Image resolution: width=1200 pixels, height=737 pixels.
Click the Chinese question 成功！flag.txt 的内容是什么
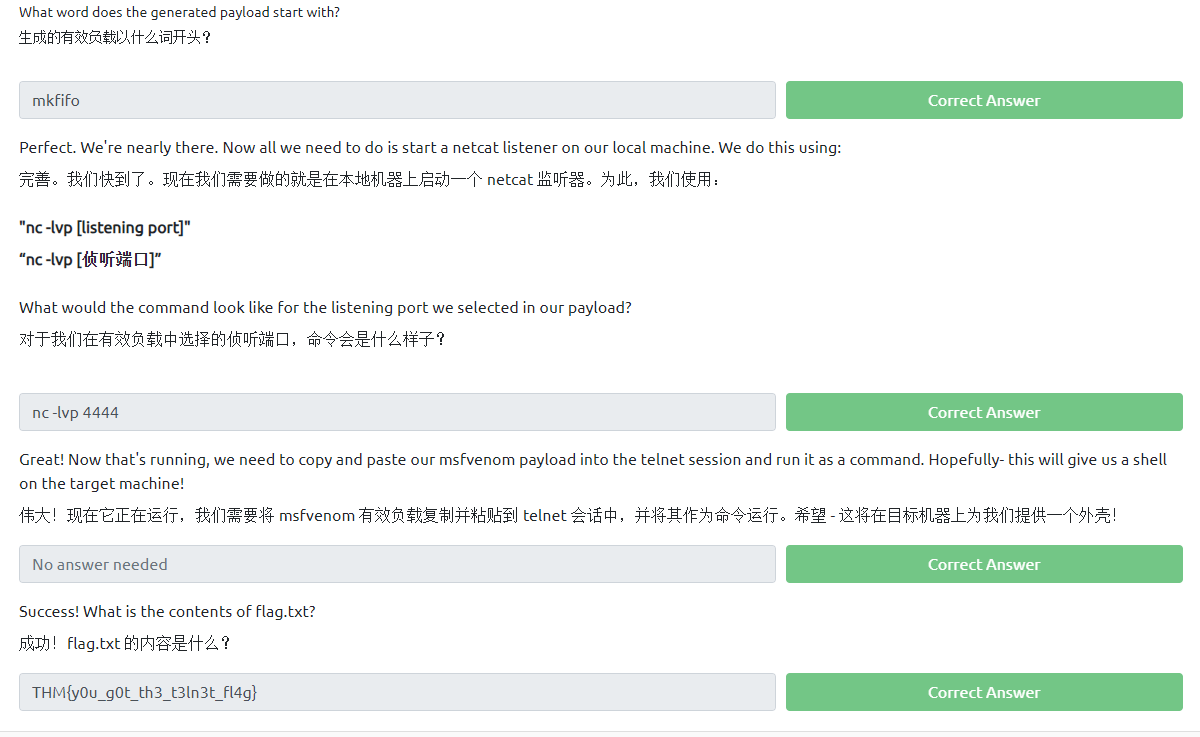point(125,644)
